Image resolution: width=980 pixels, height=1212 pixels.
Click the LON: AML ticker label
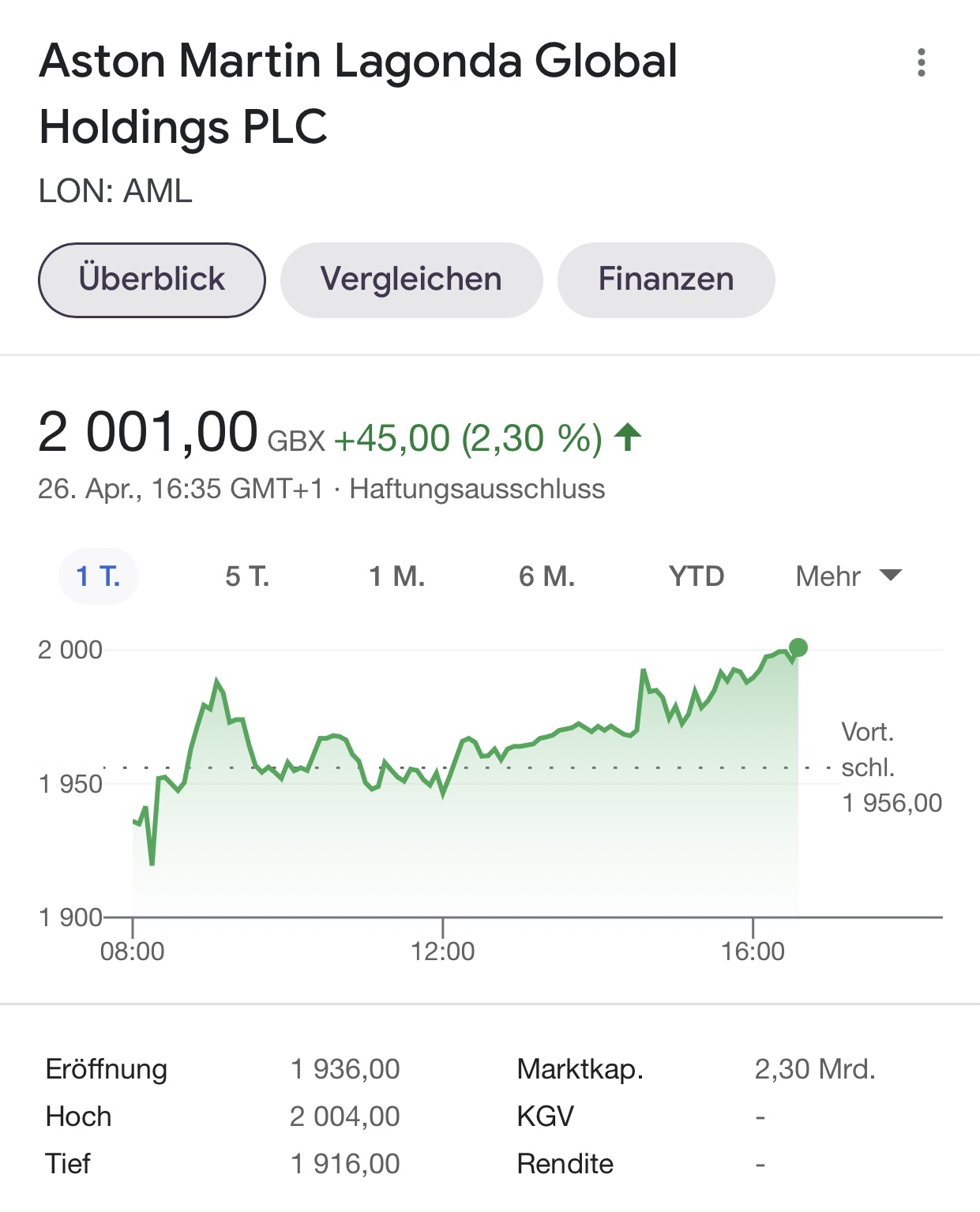pyautogui.click(x=115, y=191)
